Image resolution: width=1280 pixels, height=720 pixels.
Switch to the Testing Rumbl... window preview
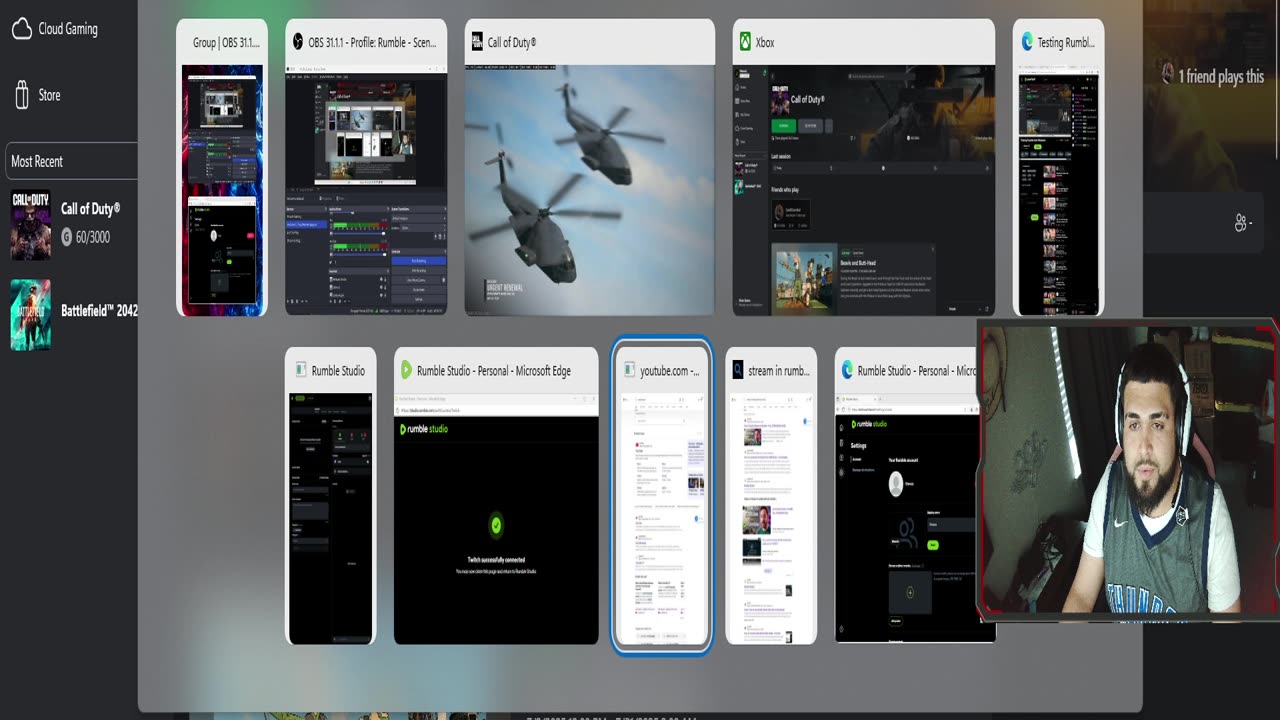(1059, 190)
